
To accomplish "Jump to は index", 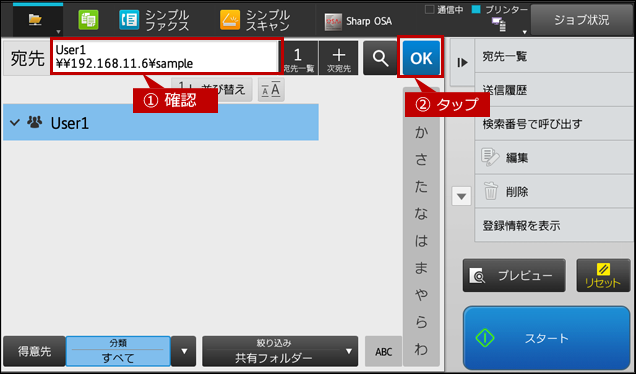I will pyautogui.click(x=421, y=241).
